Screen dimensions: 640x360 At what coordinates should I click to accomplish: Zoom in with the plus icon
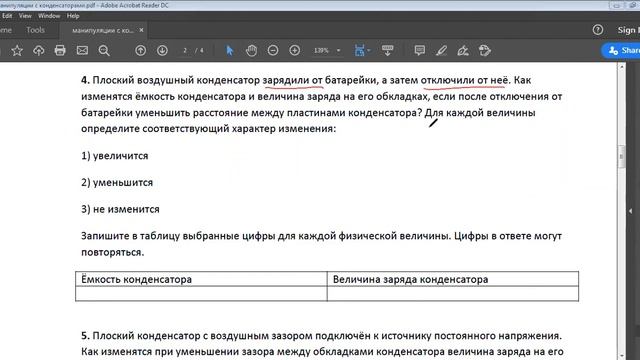[x=295, y=51]
